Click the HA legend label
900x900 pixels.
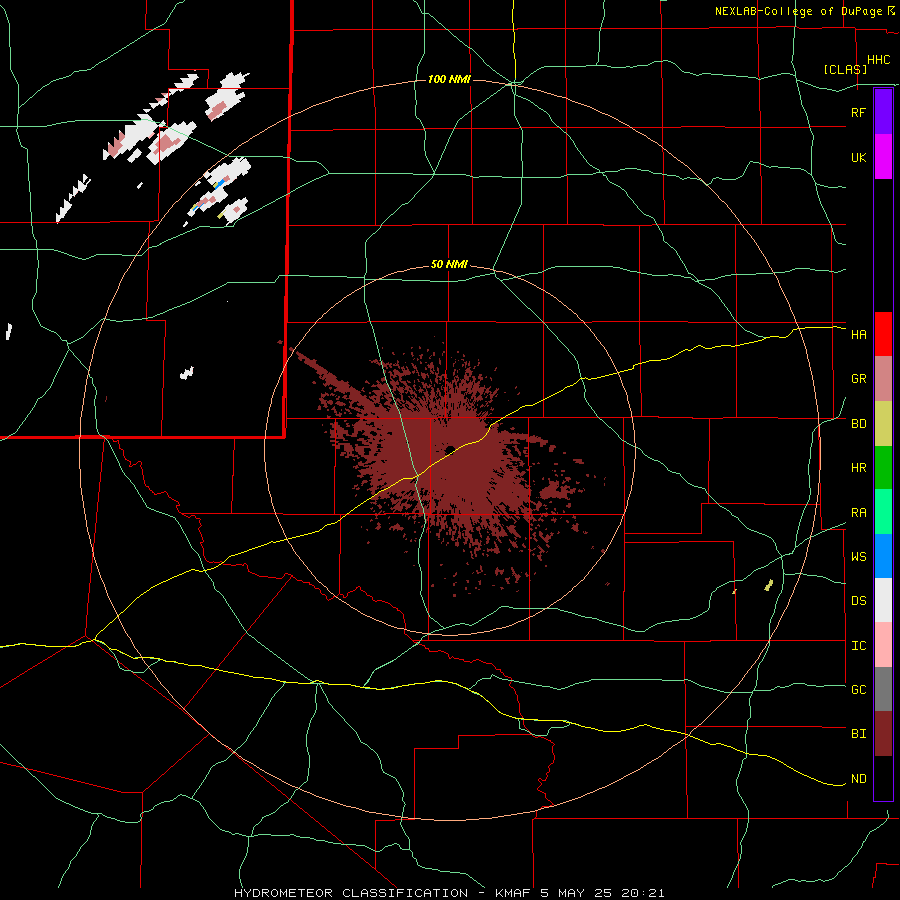(x=858, y=334)
